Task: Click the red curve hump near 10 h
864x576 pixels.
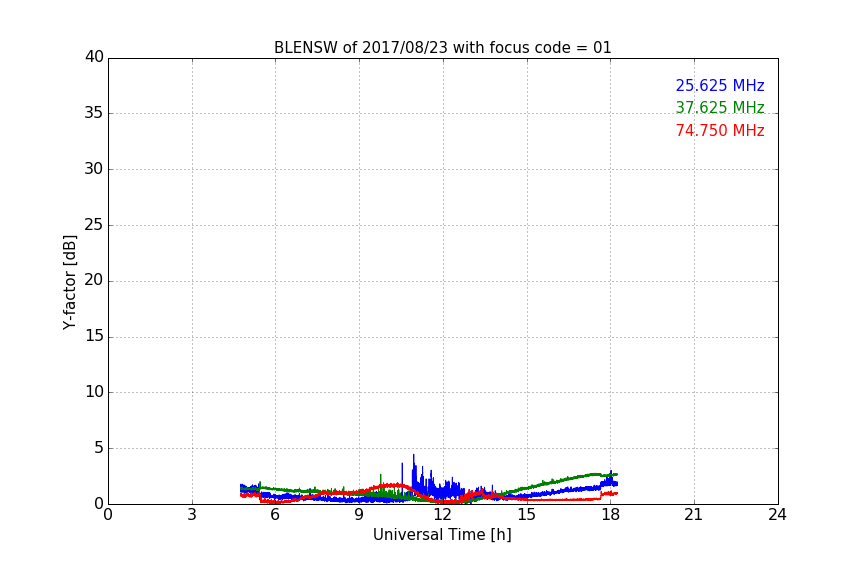Action: (x=391, y=486)
